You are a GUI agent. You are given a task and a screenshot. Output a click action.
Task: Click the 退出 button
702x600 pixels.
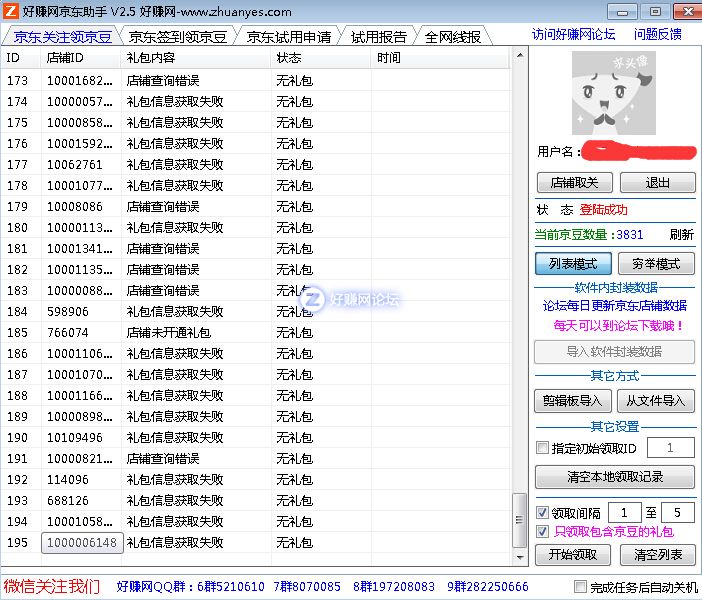pyautogui.click(x=658, y=183)
